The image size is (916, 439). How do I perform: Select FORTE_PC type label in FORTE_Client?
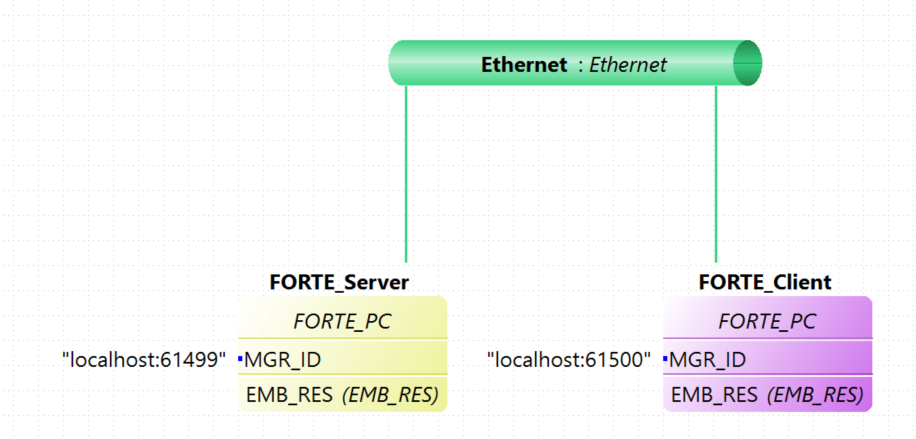point(767,321)
